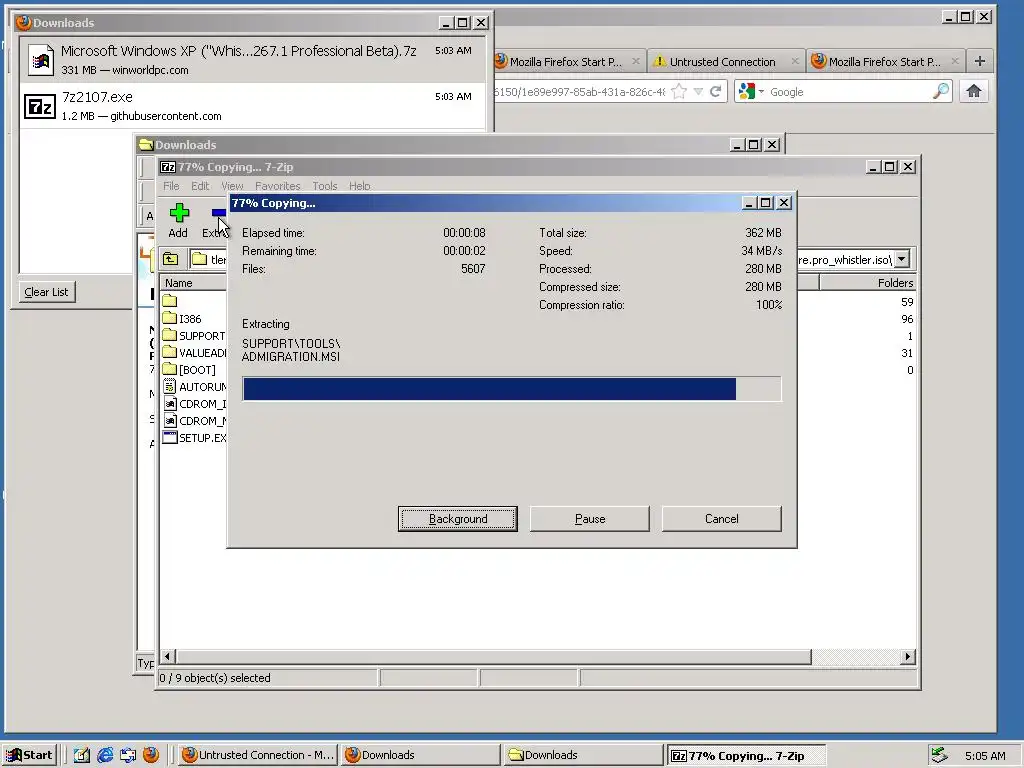
Task: Click the 5:05 AM taskbar clock
Action: (x=985, y=756)
